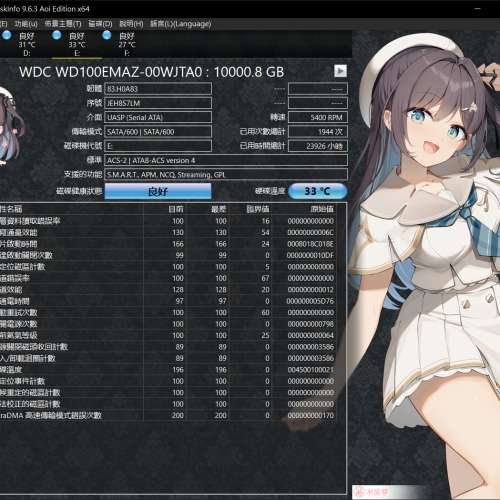Image resolution: width=500 pixels, height=500 pixels.
Task: Click the 硬碟溫度 label beside temperature
Action: click(x=270, y=191)
